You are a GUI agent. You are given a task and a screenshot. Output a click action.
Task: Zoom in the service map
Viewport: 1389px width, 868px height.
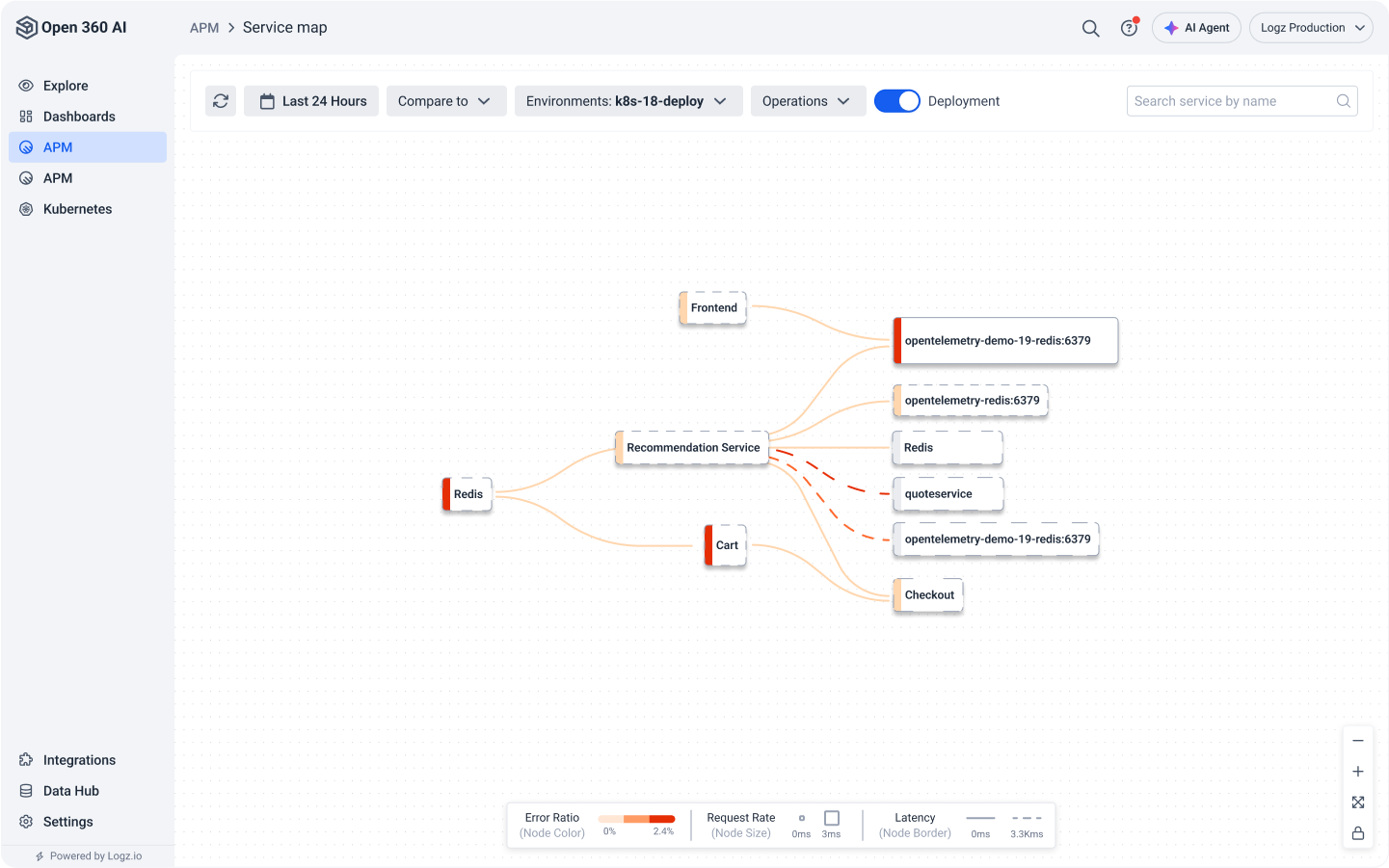click(x=1357, y=772)
